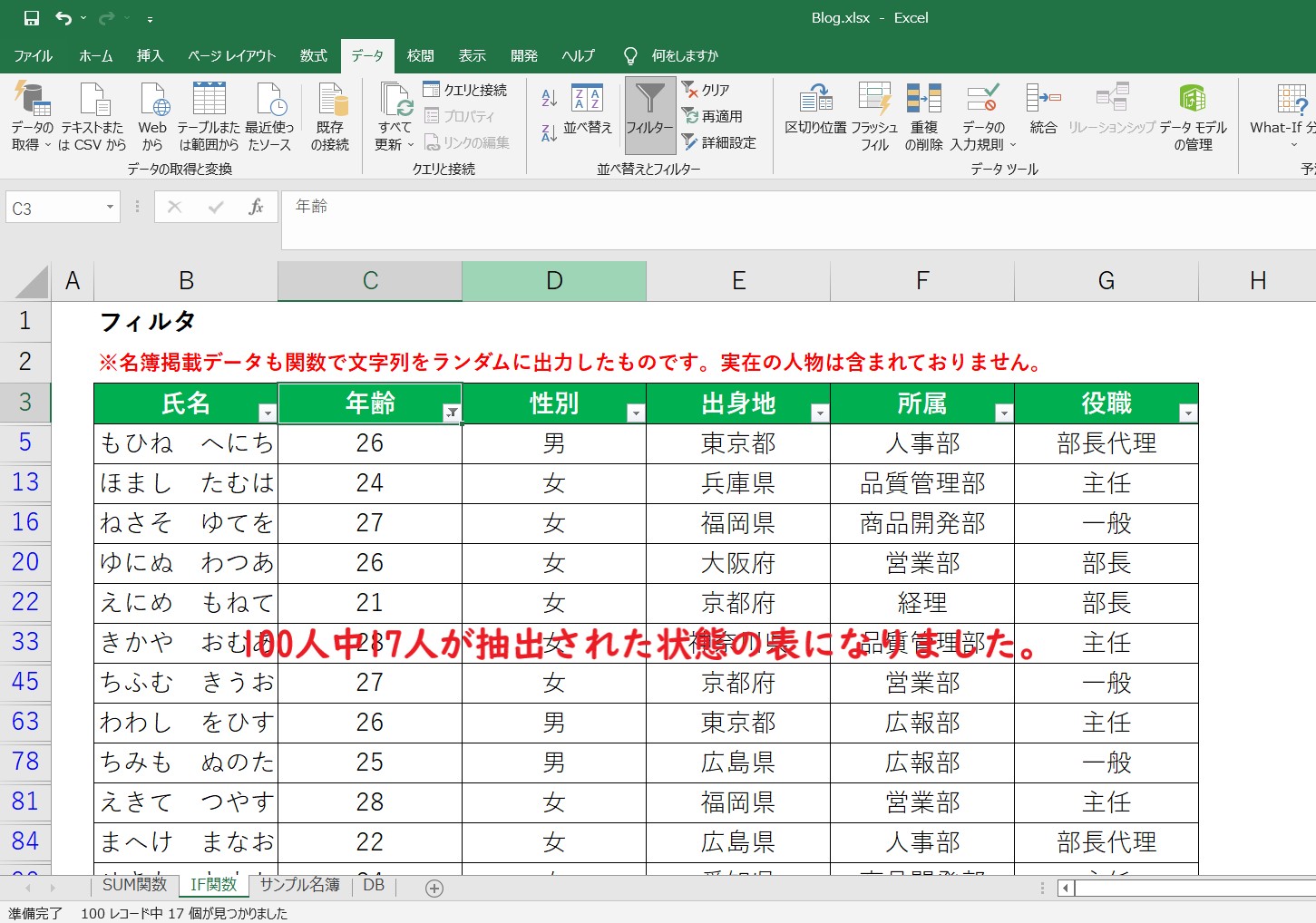Click 再適用 to reapply the filter
This screenshot has width=1316, height=923.
[713, 116]
